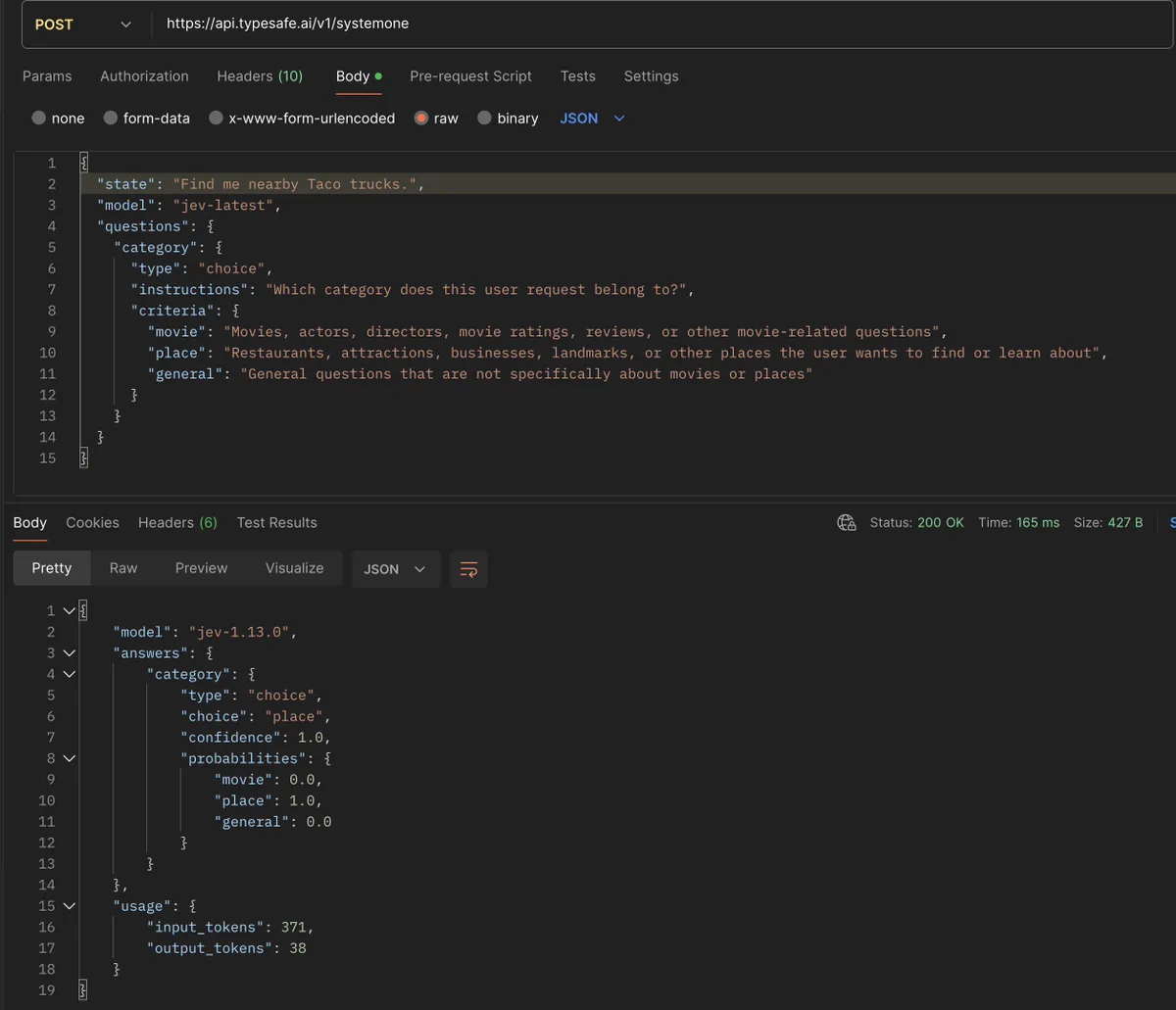Open the request body JSON format dropdown
The image size is (1176, 1010).
[592, 119]
